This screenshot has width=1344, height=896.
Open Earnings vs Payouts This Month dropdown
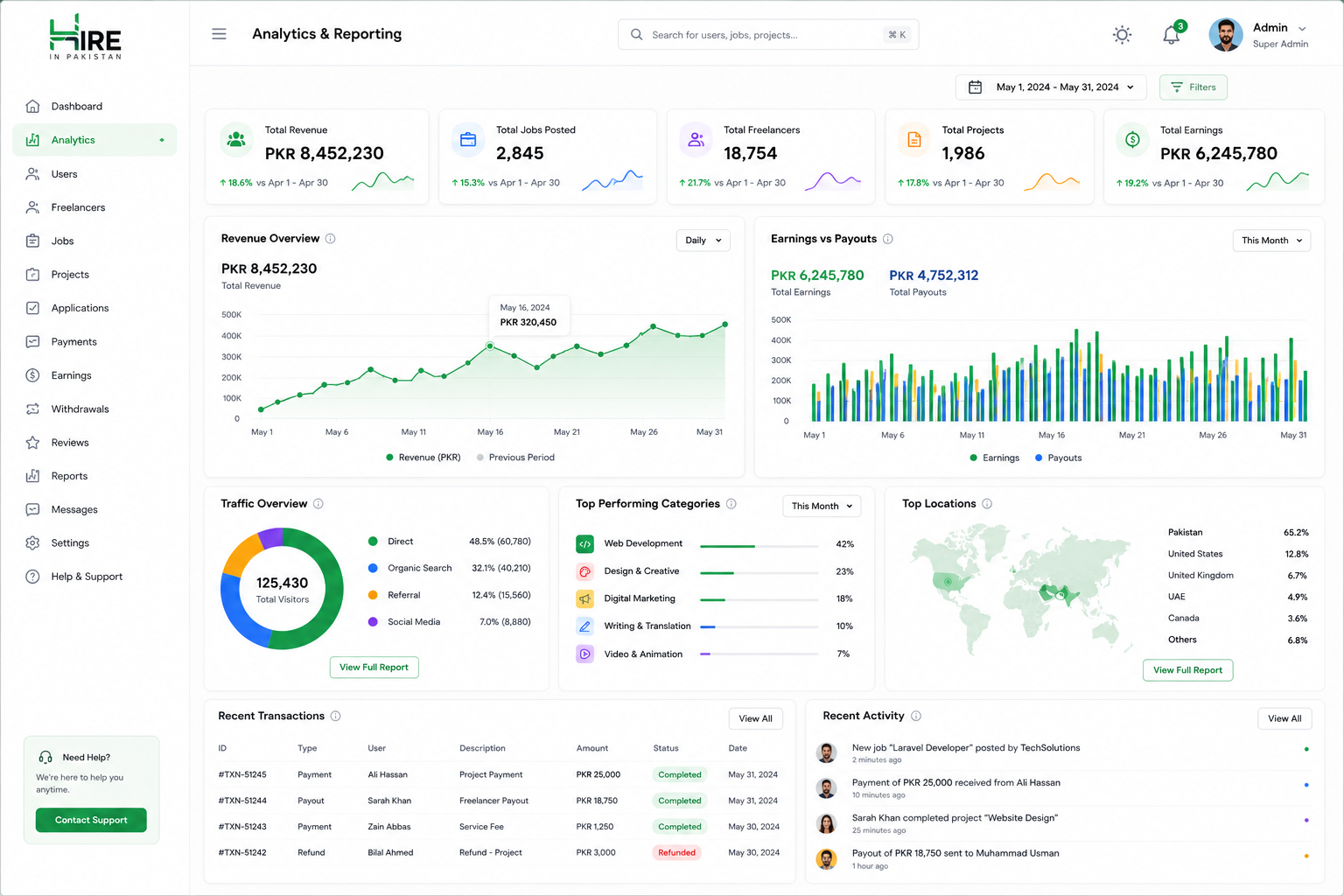pyautogui.click(x=1271, y=241)
